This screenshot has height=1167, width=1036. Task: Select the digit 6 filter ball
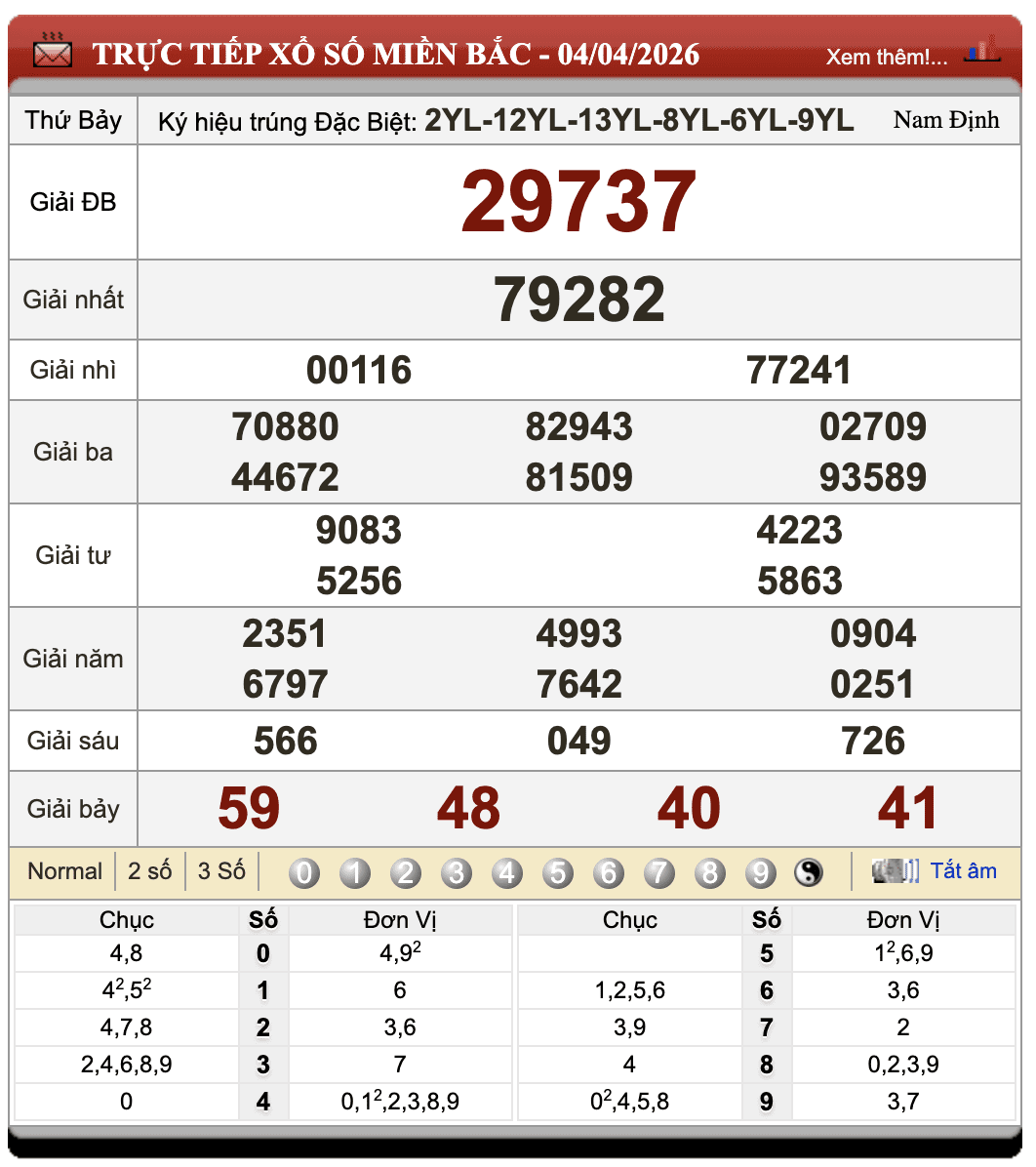pos(608,872)
